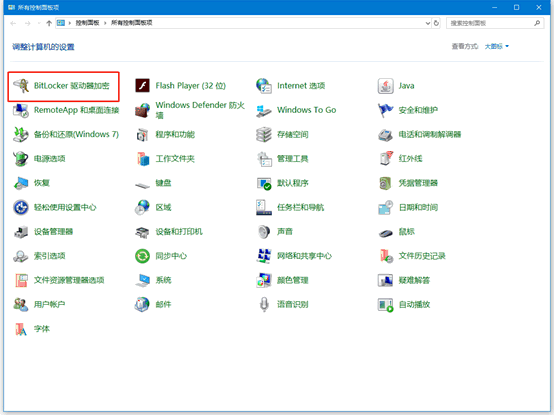Click the Forward navigation arrow
The height and width of the screenshot is (415, 554).
28,23
